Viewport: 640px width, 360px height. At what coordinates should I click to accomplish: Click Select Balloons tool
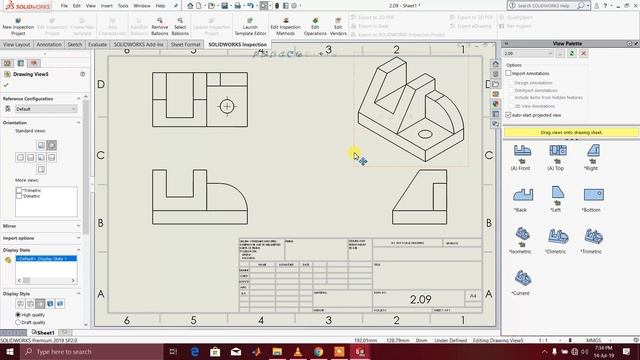[180, 27]
